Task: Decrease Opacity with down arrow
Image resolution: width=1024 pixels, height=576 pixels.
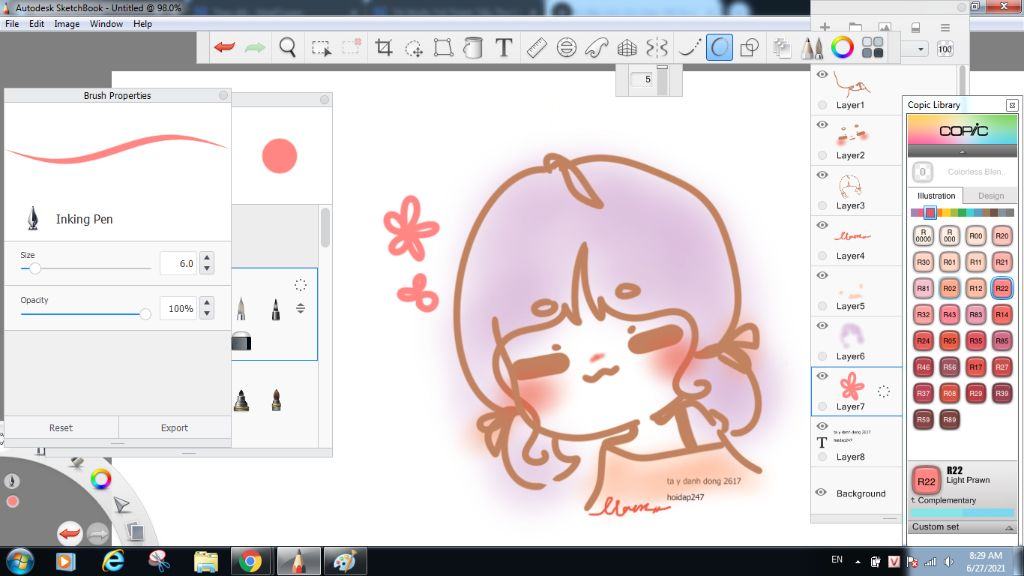Action: [x=207, y=313]
